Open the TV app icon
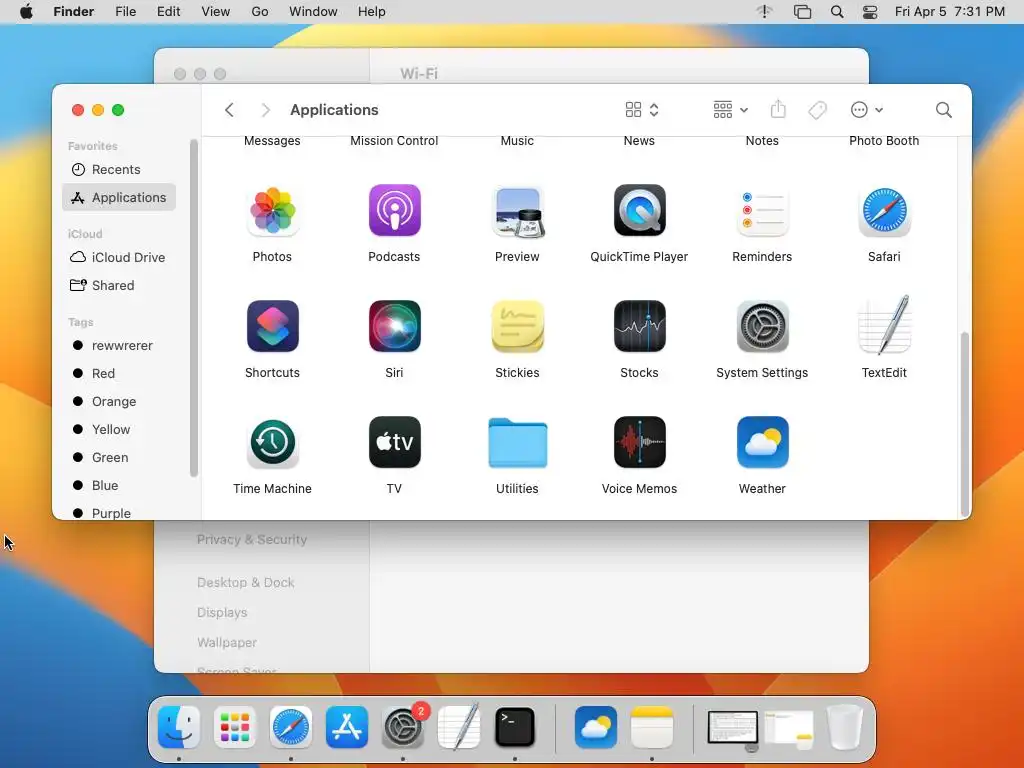 394,442
